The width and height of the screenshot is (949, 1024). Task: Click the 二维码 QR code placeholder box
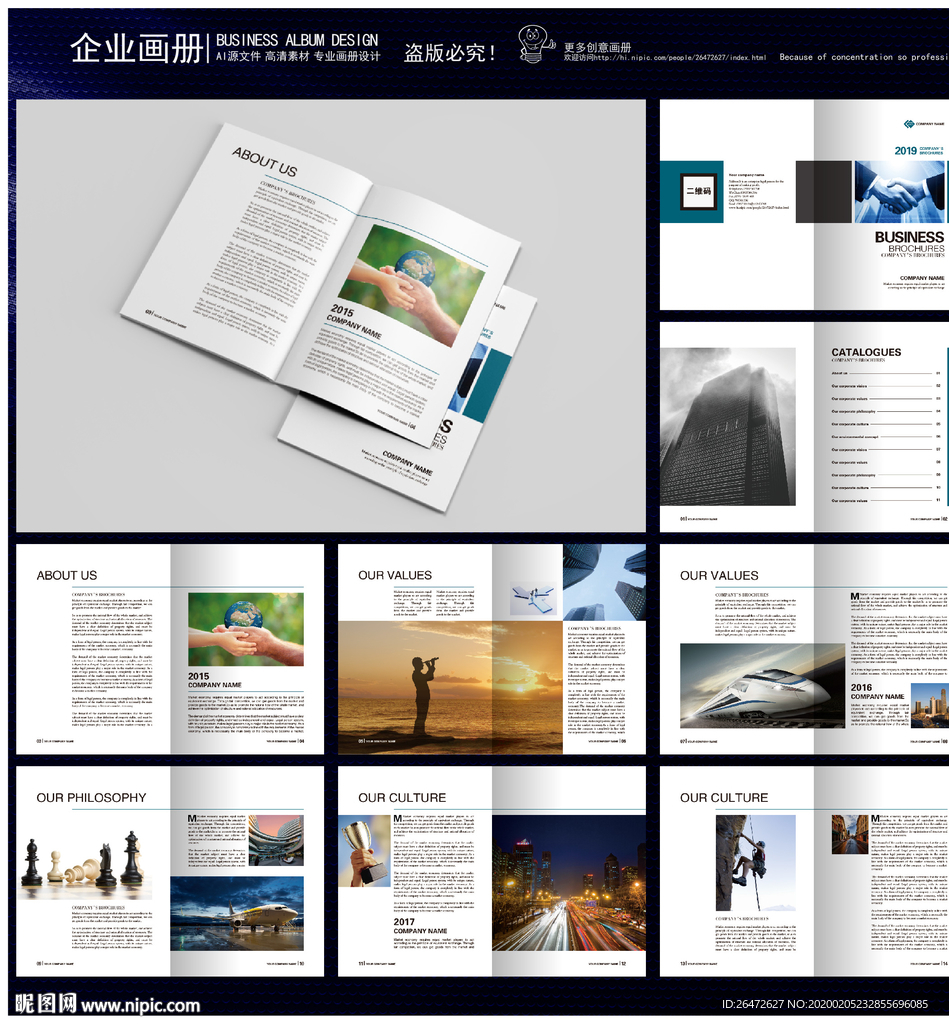(x=698, y=191)
